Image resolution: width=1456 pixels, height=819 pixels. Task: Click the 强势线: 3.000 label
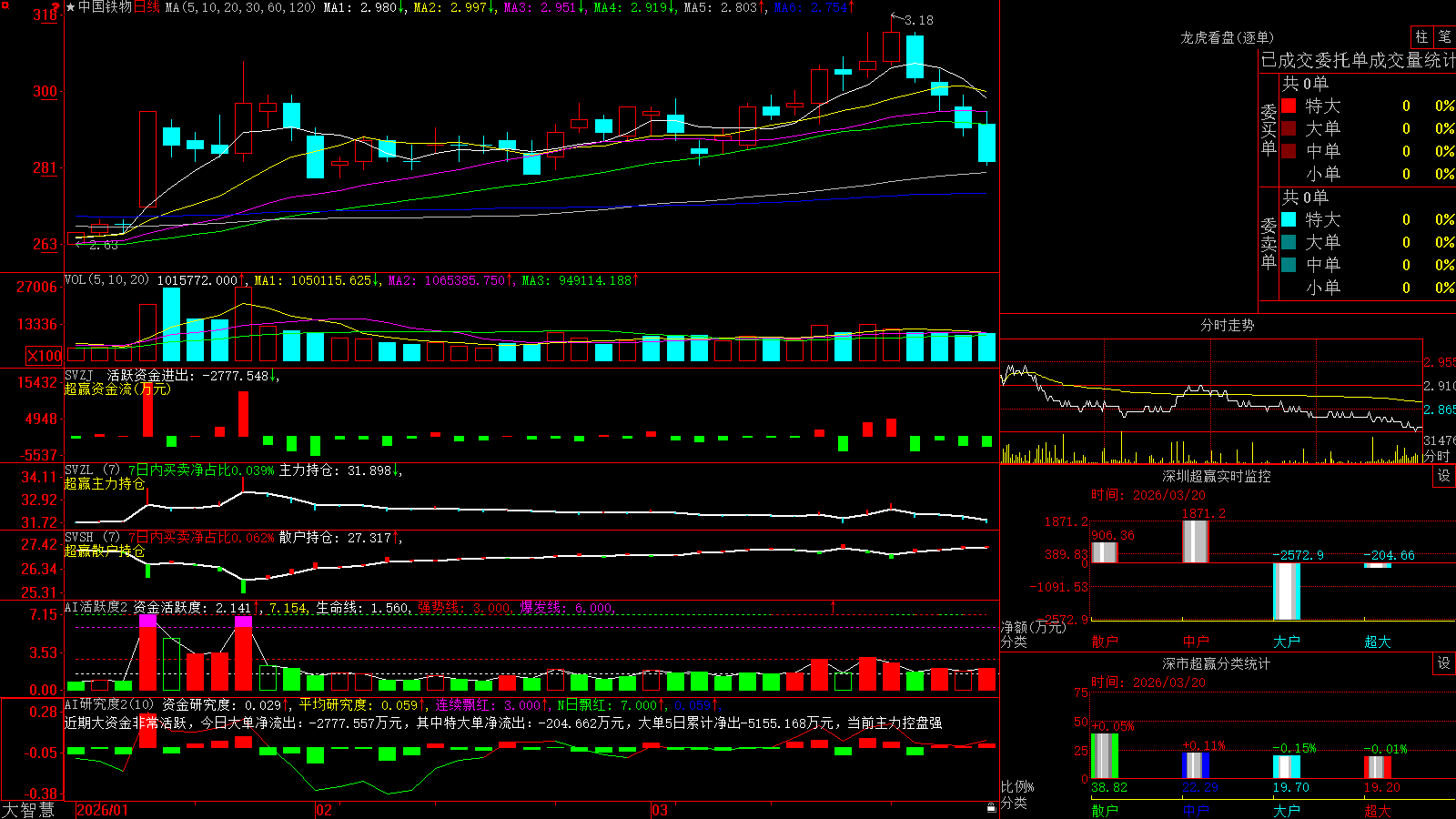[x=464, y=608]
